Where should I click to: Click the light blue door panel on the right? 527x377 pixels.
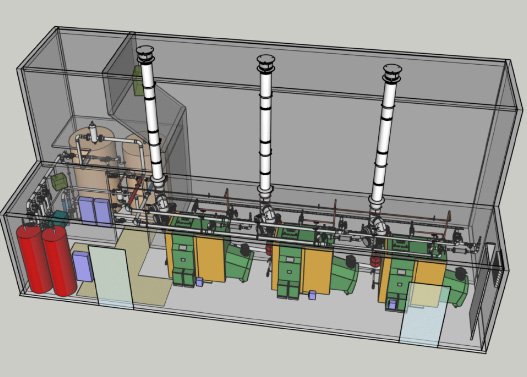point(424,315)
